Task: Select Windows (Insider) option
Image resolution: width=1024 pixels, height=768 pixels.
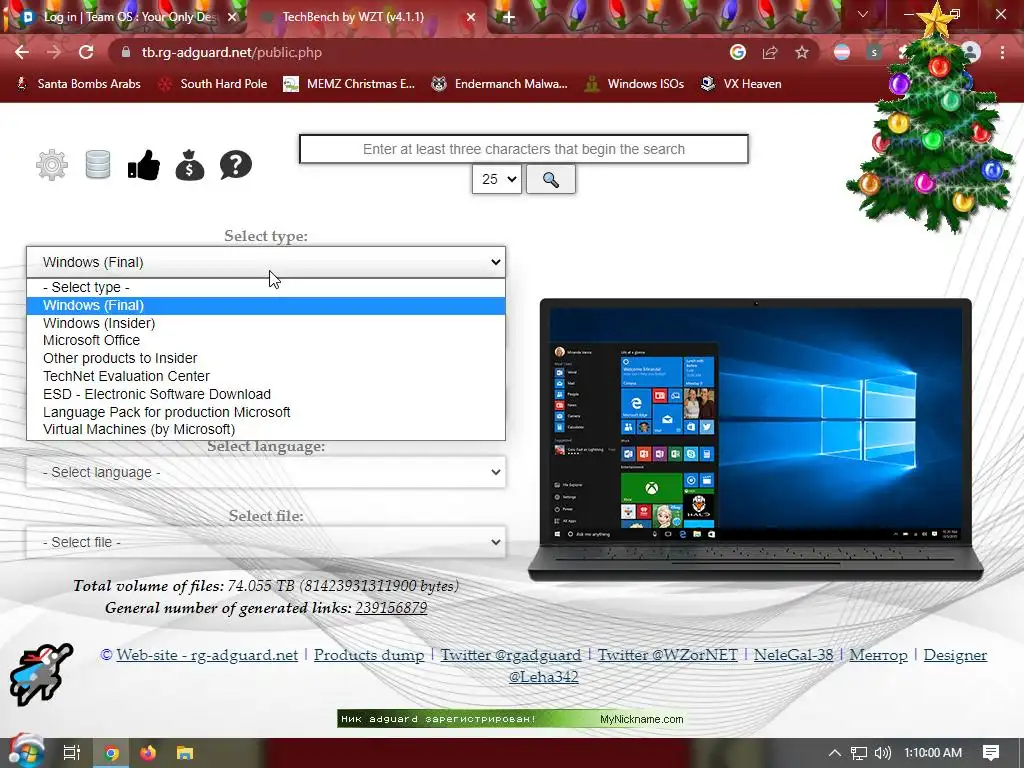Action: click(x=266, y=323)
